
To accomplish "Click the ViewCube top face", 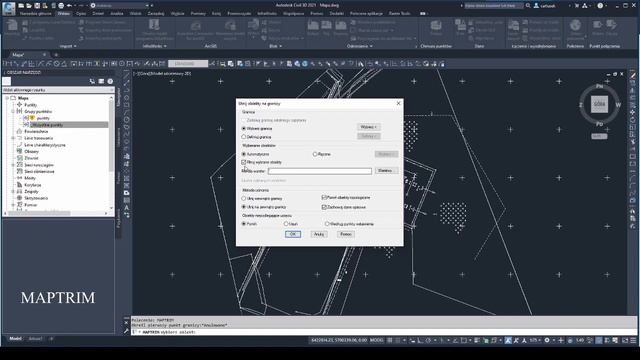I will tap(599, 104).
